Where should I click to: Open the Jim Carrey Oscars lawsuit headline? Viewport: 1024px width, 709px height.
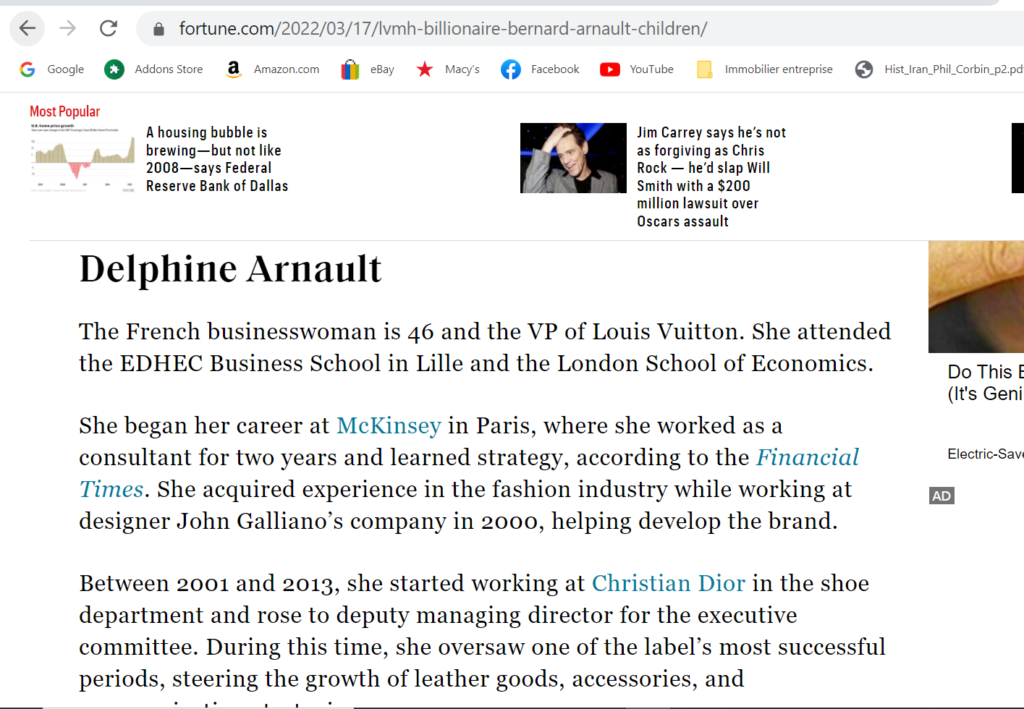(x=711, y=176)
